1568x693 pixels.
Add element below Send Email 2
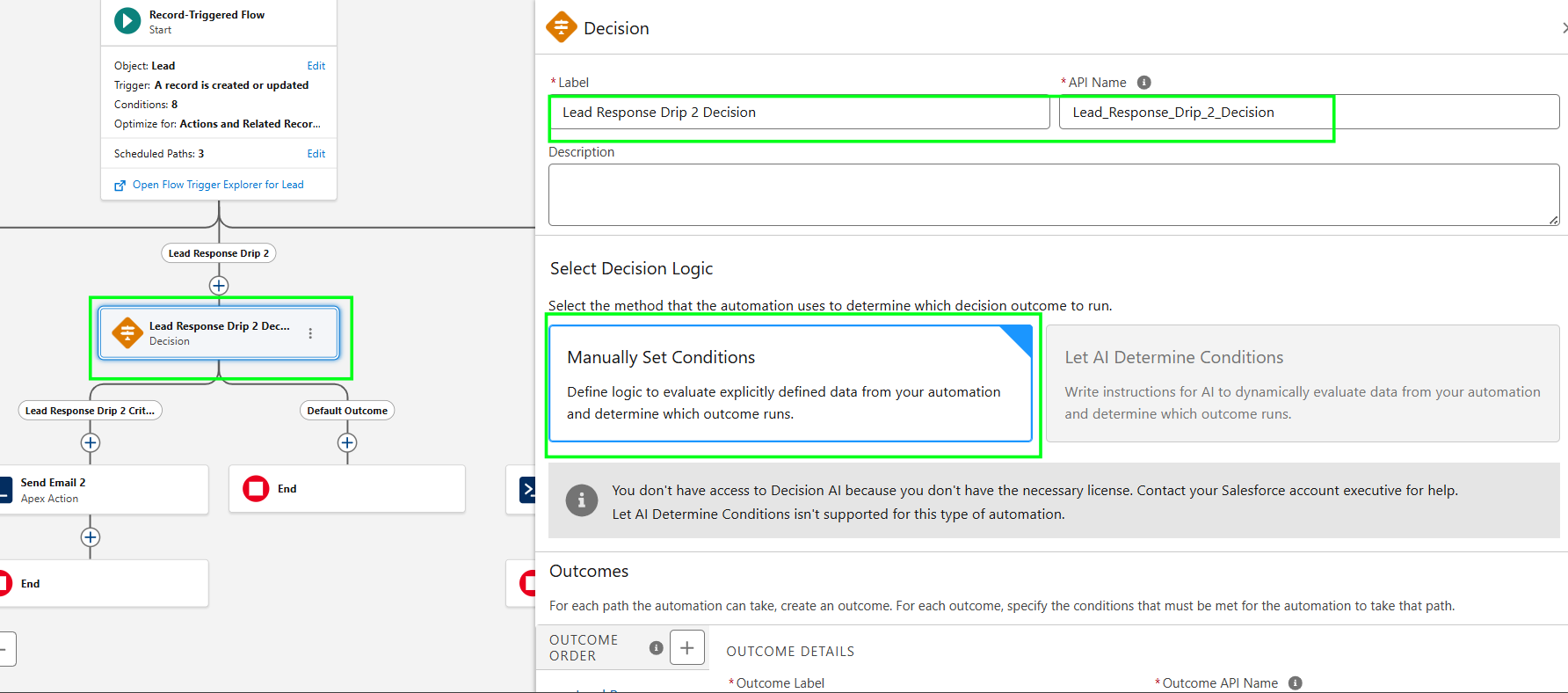coord(91,537)
